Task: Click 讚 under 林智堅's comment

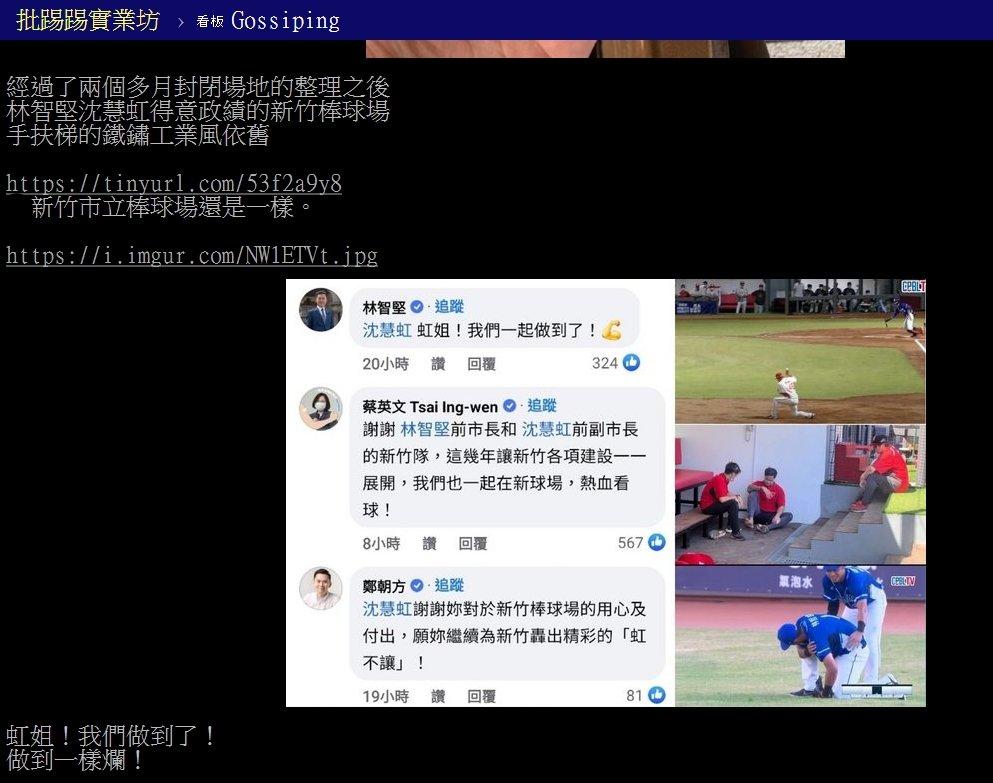Action: 438,364
